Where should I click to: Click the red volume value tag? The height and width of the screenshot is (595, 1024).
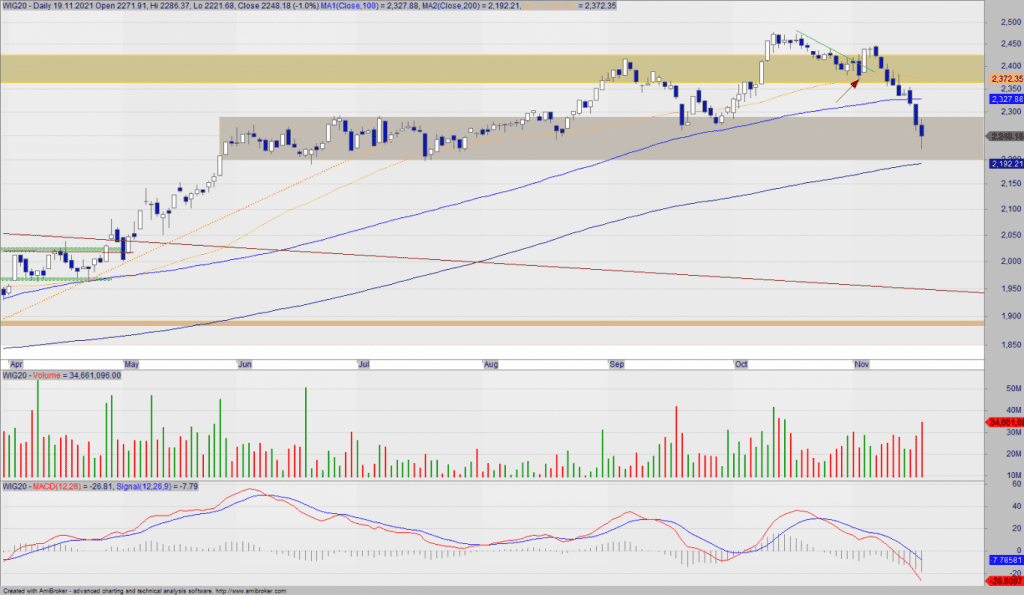point(1004,423)
